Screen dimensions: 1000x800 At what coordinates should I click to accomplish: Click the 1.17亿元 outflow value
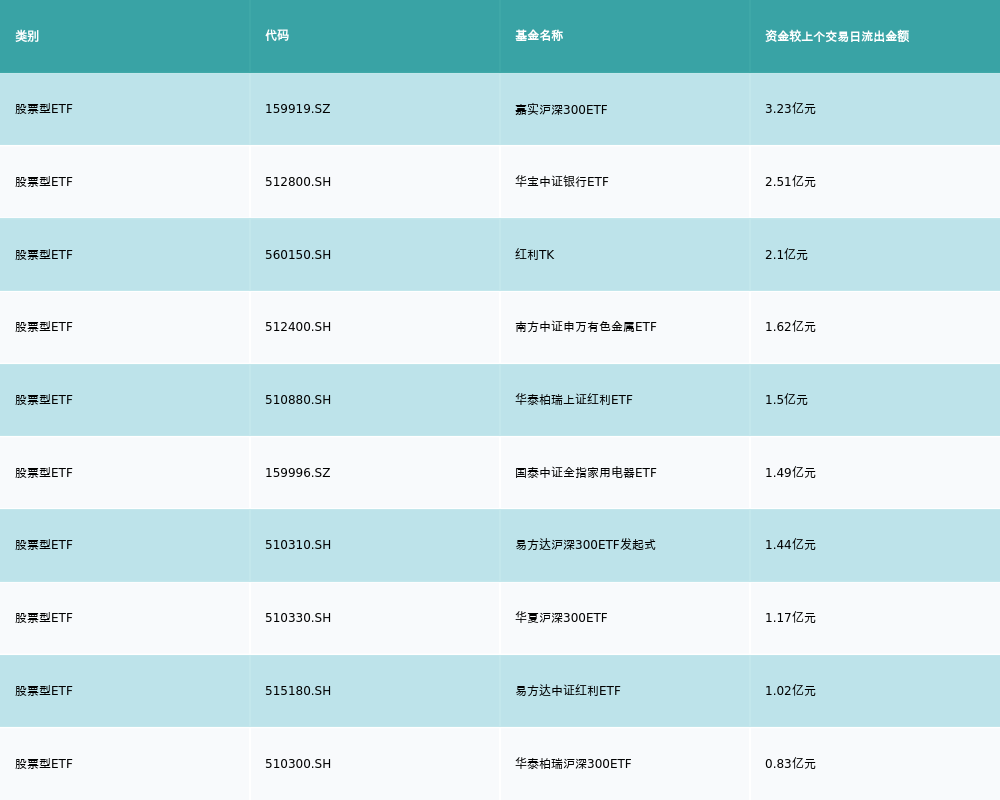coord(790,618)
